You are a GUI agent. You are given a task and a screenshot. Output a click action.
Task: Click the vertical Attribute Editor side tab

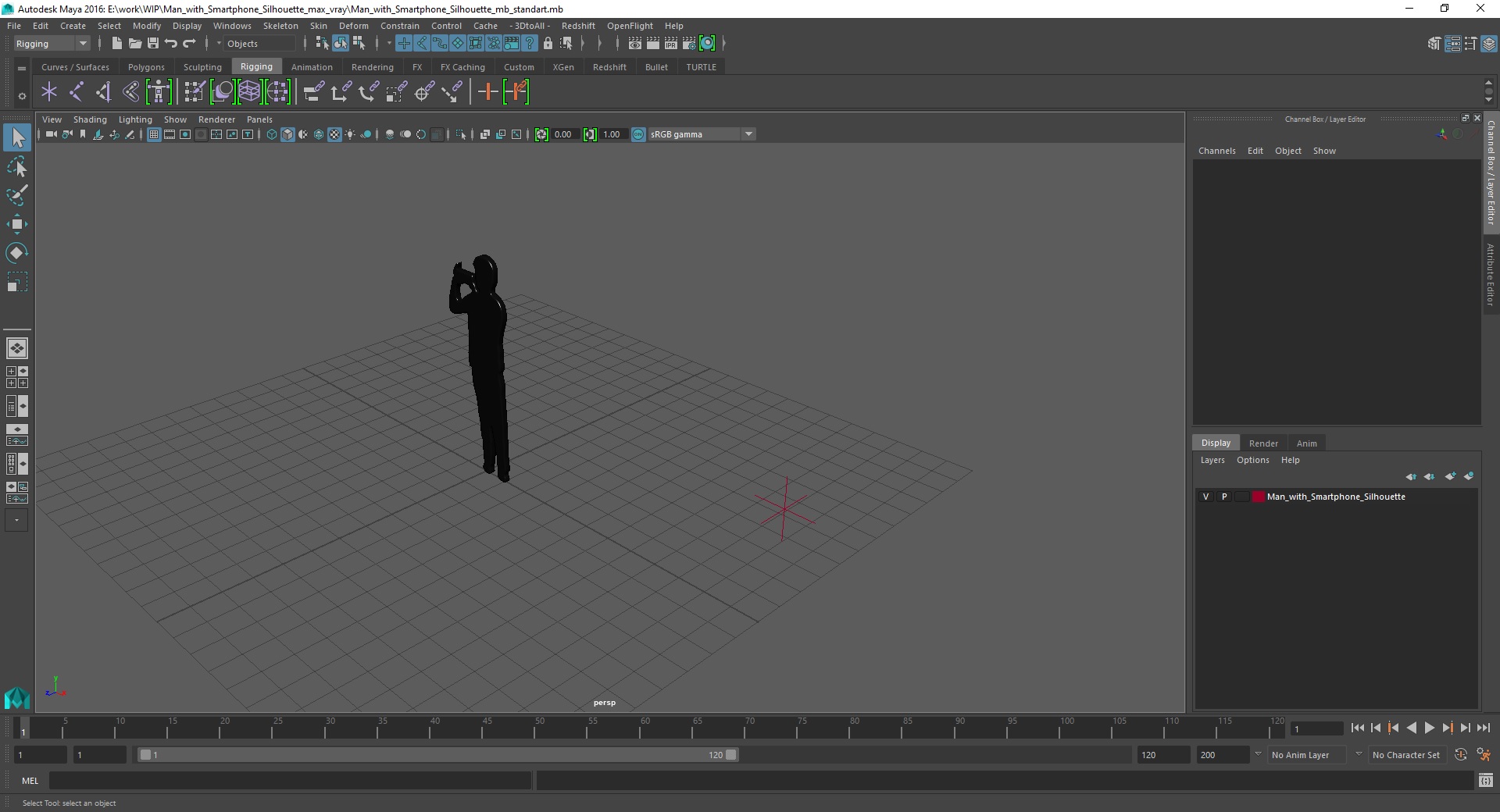[x=1491, y=274]
